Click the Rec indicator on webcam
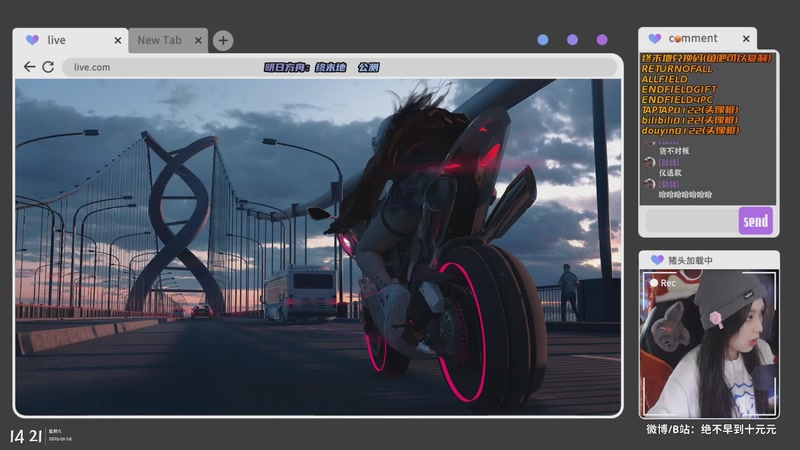Viewport: 800px width, 450px height. tap(663, 283)
